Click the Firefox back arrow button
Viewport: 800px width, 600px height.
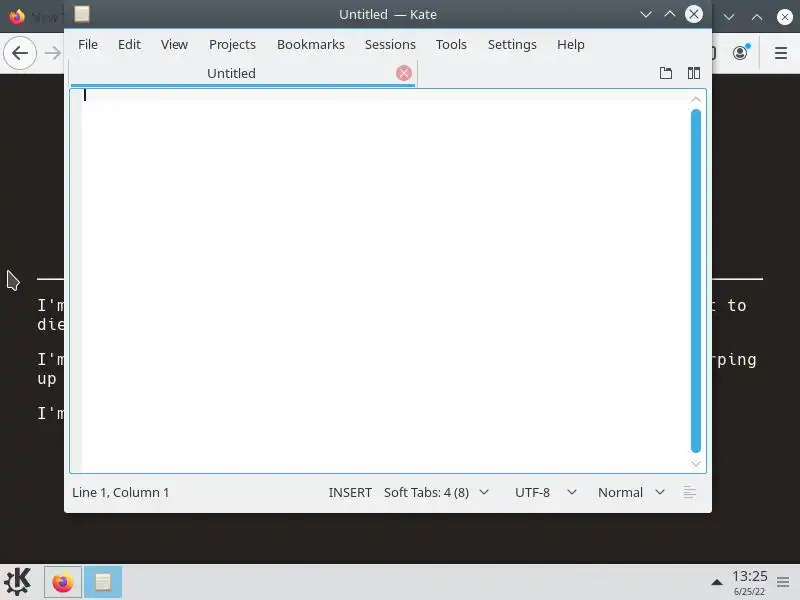pyautogui.click(x=20, y=53)
